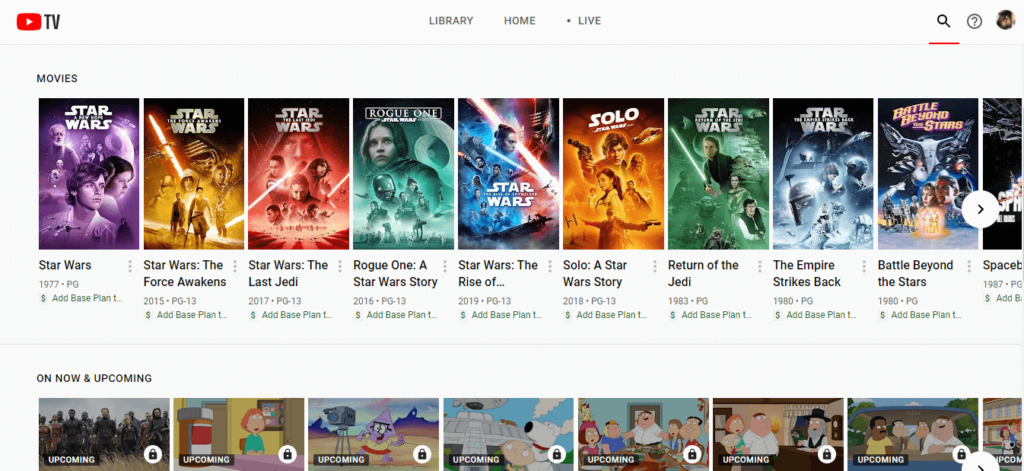Click lock icon on Brian and Stewie thumbnail
The width and height of the screenshot is (1024, 471).
tap(557, 453)
